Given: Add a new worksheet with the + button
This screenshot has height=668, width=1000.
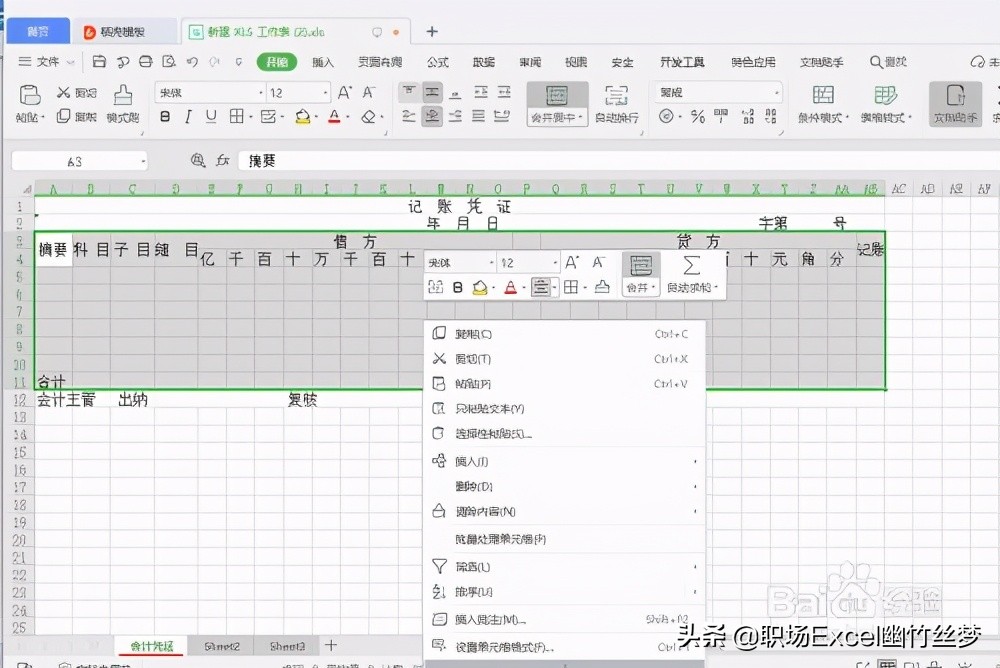Looking at the screenshot, I should 330,646.
